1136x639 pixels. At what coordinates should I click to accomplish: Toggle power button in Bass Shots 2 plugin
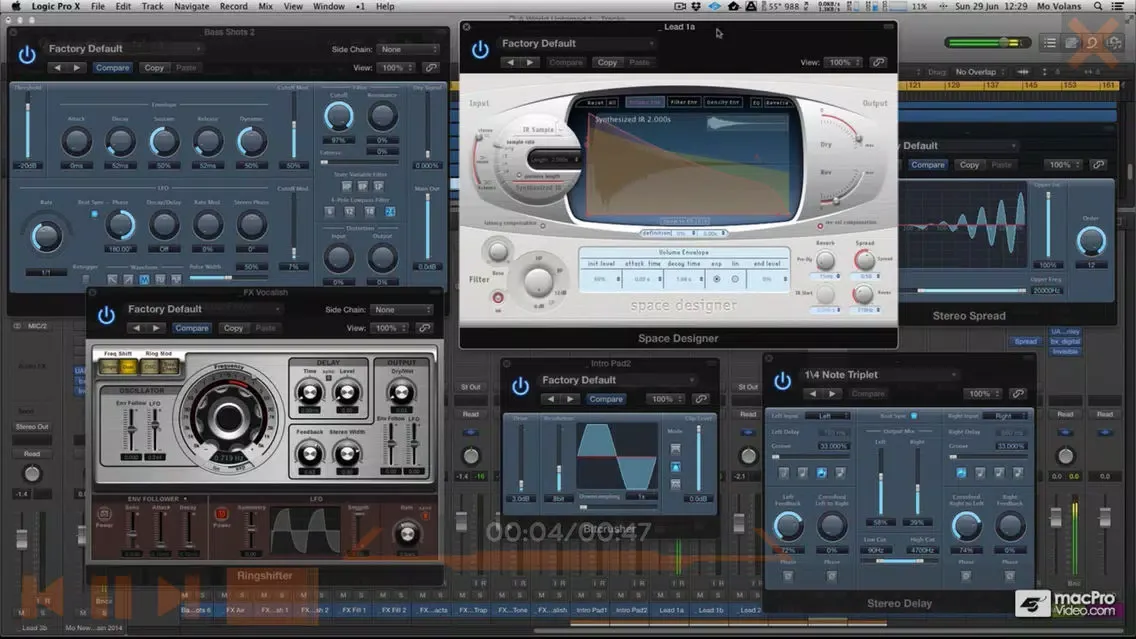click(x=27, y=55)
